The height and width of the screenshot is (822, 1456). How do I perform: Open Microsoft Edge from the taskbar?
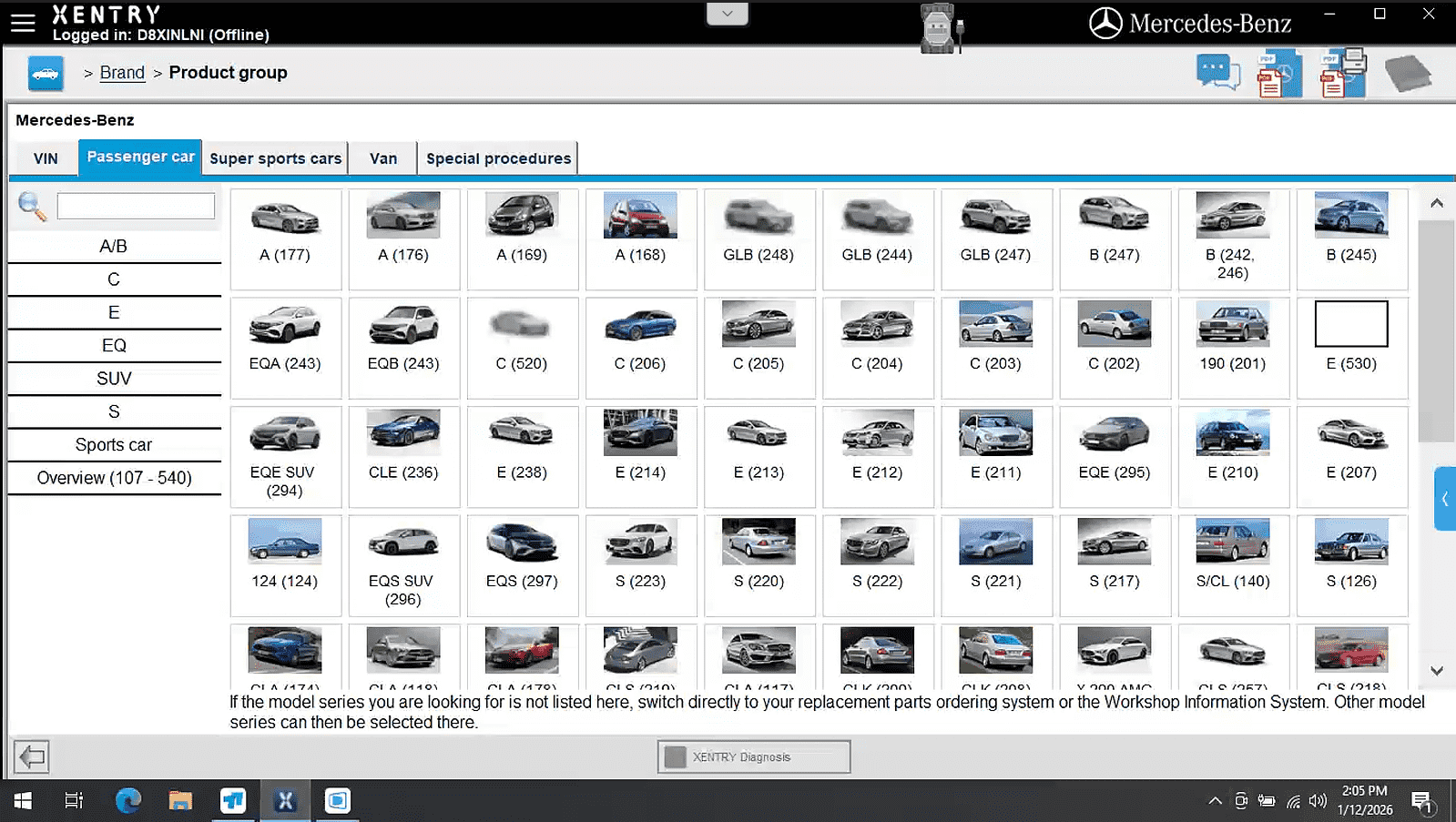[x=127, y=801]
